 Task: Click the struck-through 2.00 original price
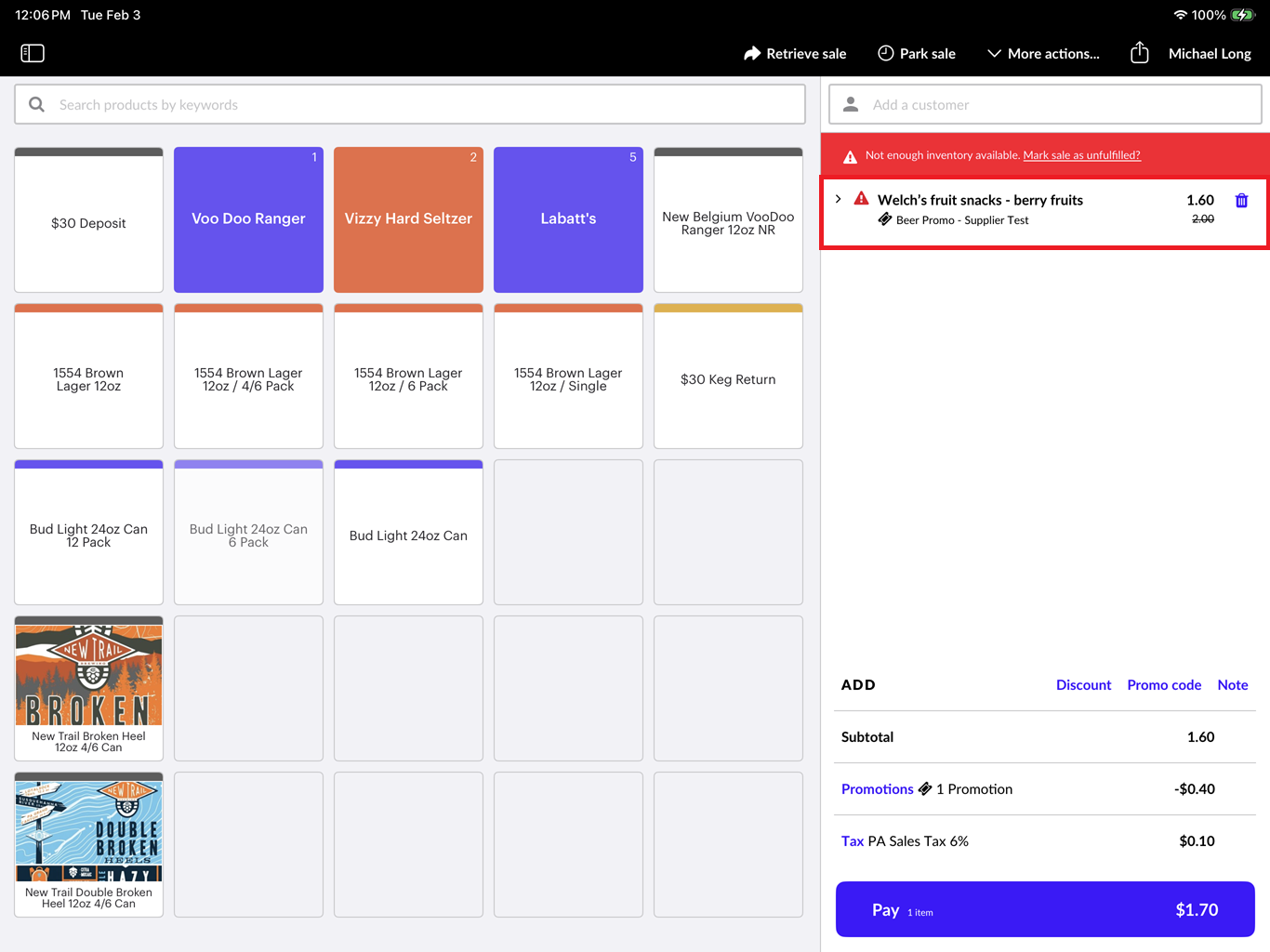pos(1203,219)
